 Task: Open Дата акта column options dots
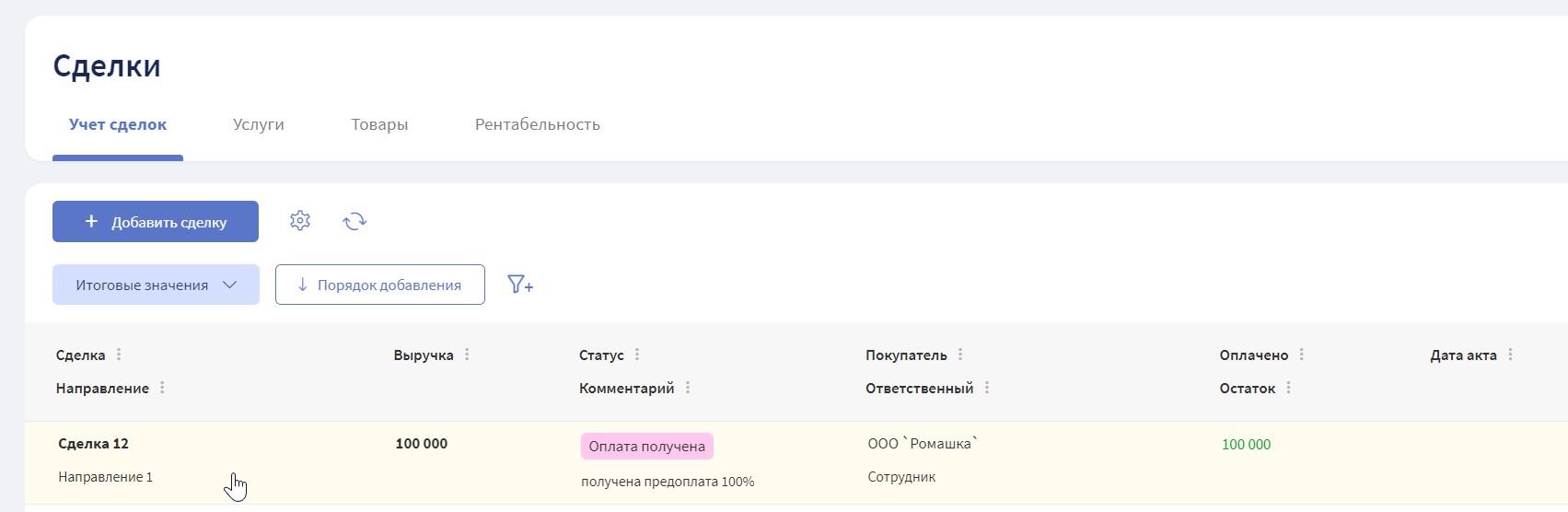tap(1510, 355)
